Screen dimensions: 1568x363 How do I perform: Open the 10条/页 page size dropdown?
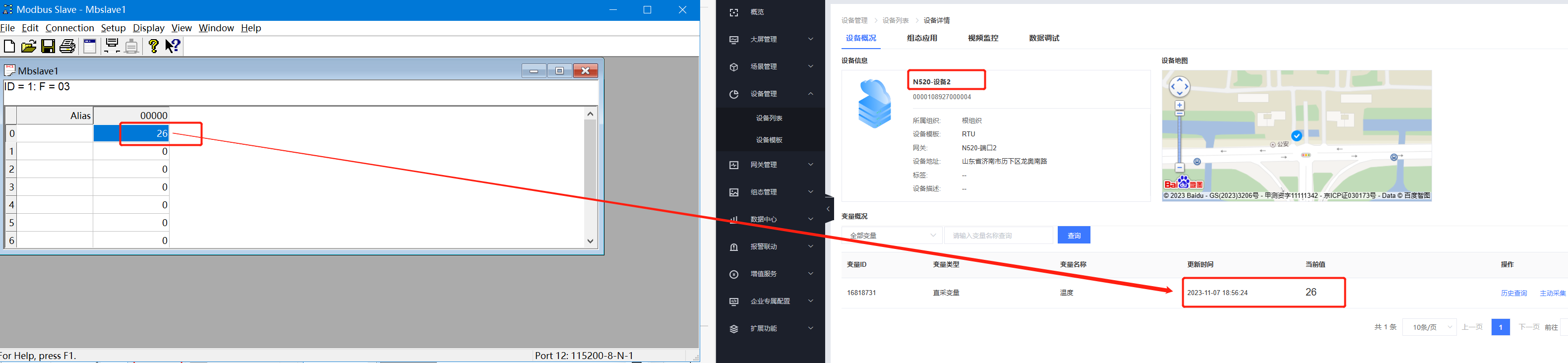1429,327
